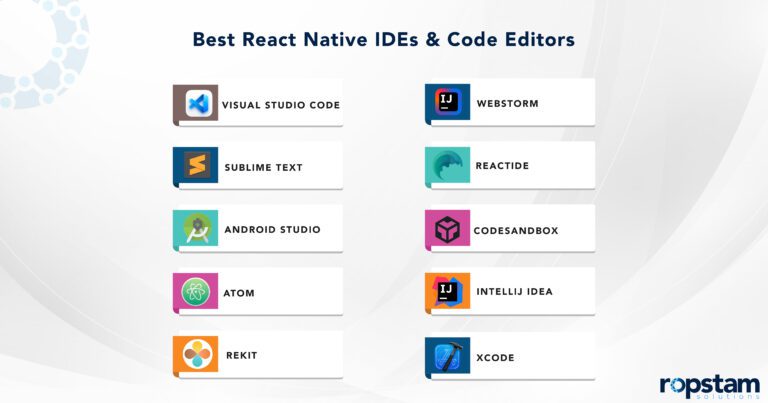768x403 pixels.
Task: Click the Sublime Text logo icon
Action: click(197, 165)
